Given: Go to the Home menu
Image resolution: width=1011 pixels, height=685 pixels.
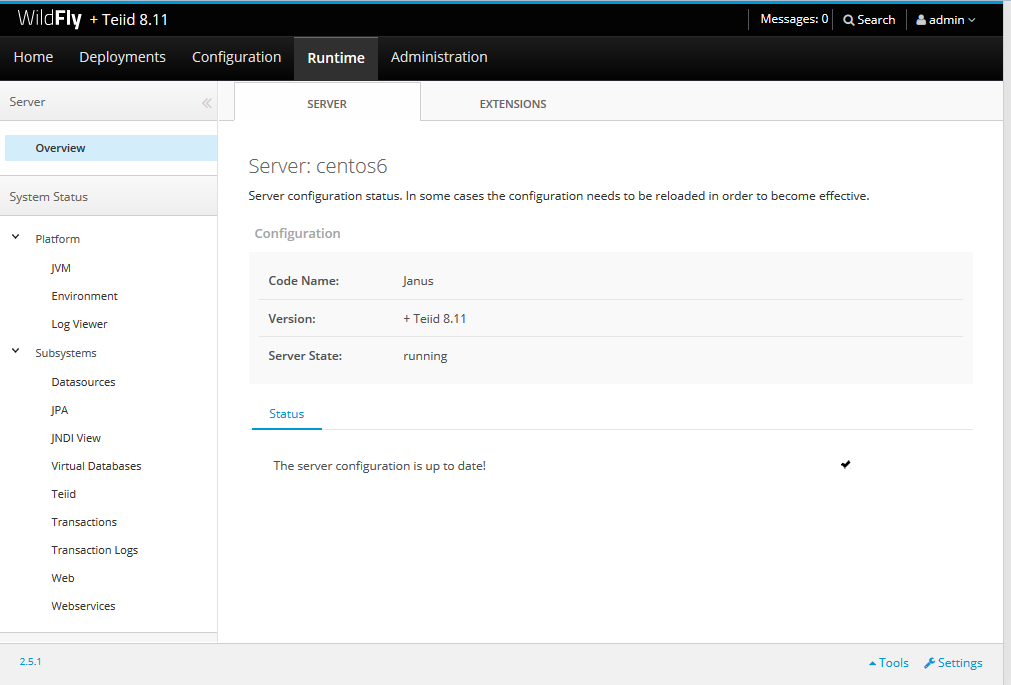Looking at the screenshot, I should click(34, 57).
